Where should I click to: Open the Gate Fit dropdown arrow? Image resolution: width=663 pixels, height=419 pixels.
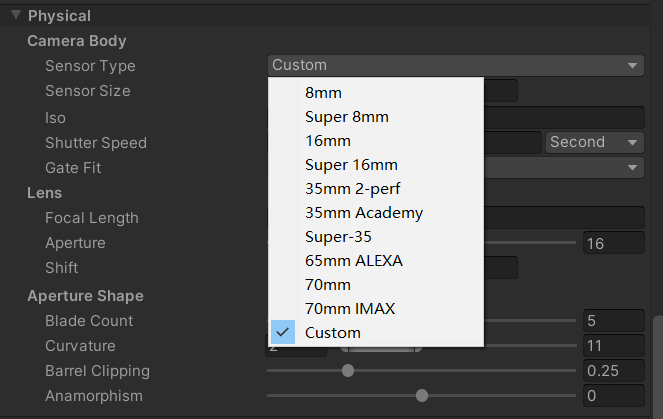tap(633, 167)
